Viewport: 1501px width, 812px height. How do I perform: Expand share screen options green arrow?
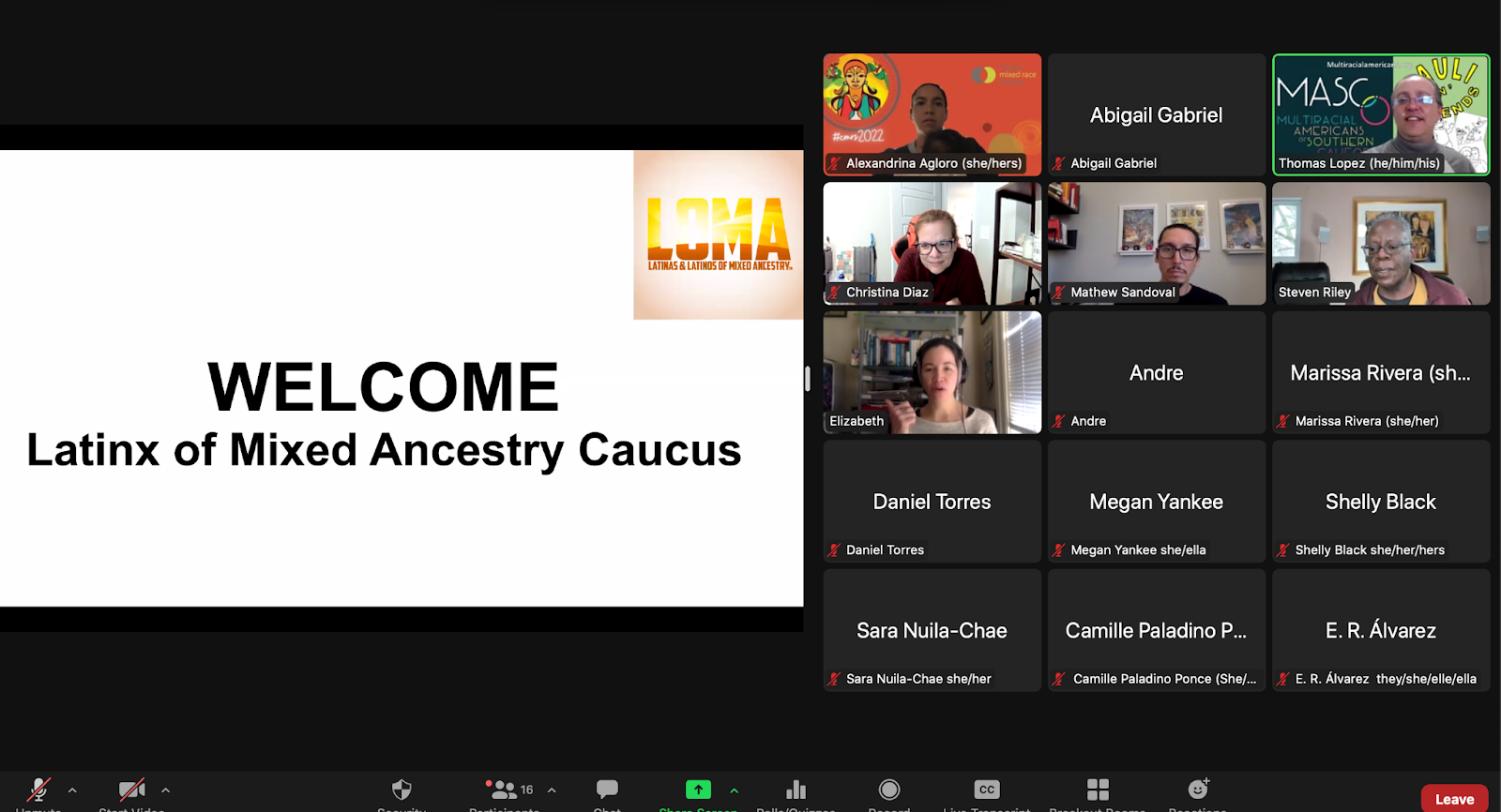(735, 790)
